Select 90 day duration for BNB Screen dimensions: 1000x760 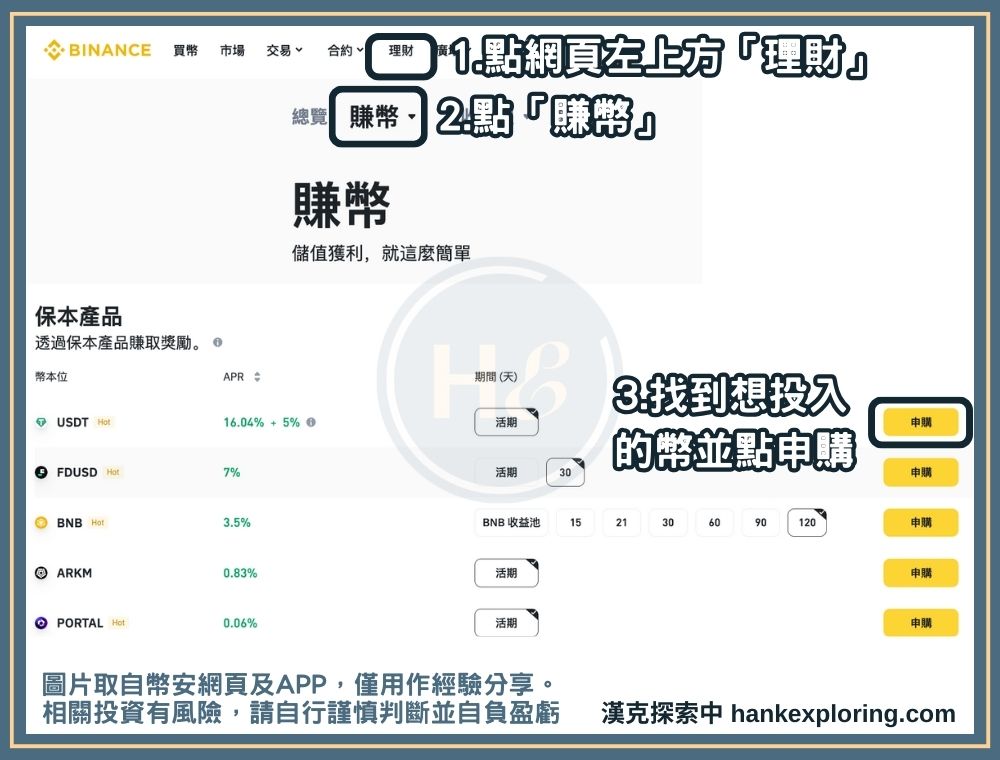click(761, 522)
